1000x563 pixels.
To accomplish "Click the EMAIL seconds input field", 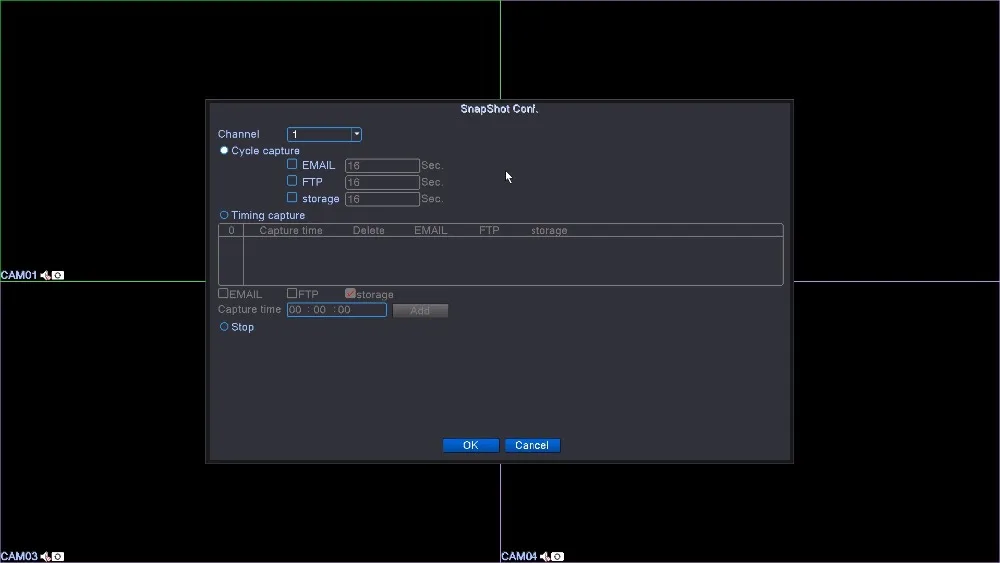I will 382,166.
